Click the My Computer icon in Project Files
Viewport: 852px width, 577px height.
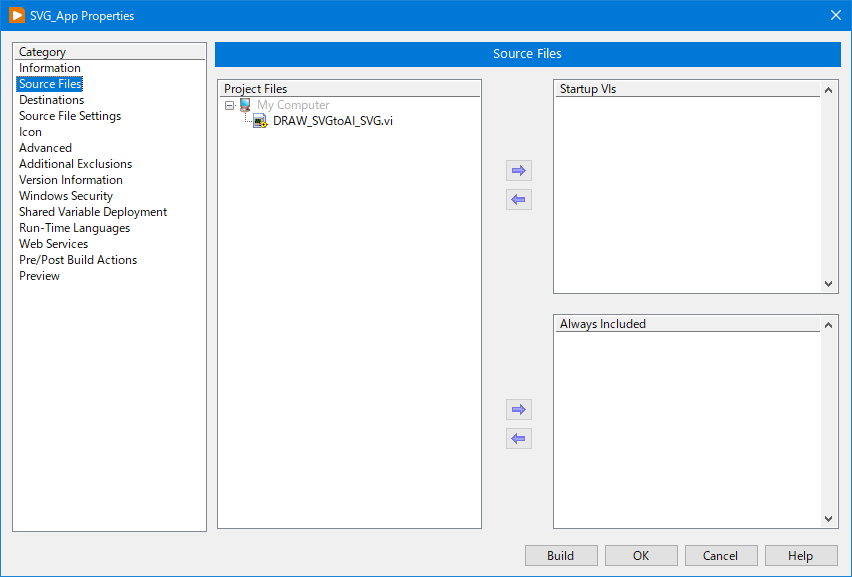244,104
